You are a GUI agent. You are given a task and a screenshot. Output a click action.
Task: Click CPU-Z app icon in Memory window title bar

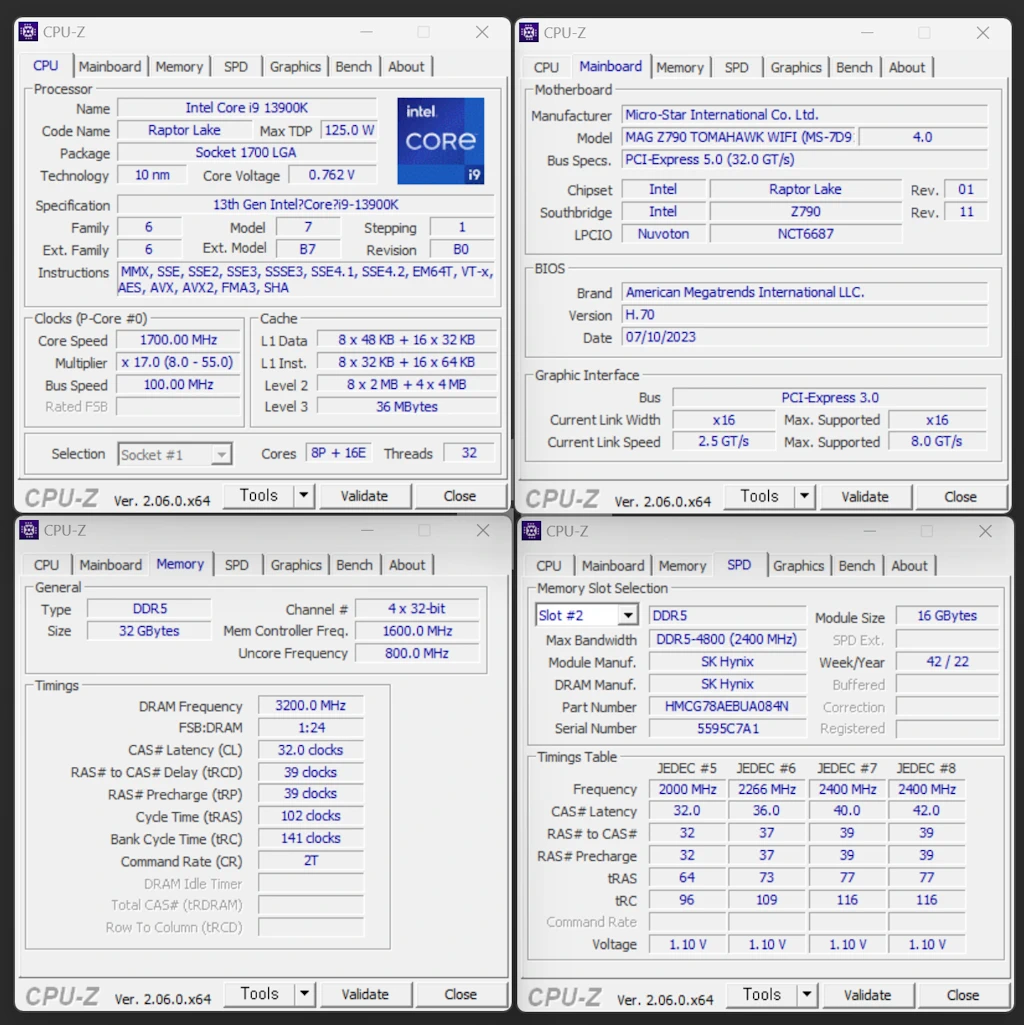pyautogui.click(x=29, y=529)
